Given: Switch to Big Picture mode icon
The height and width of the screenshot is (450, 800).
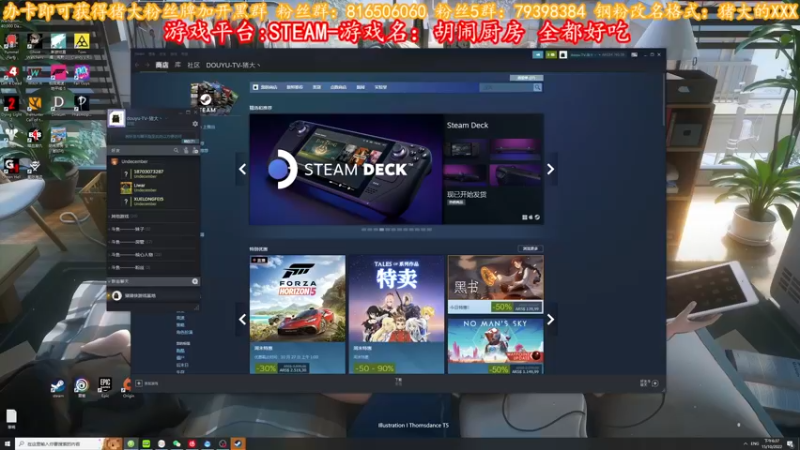Looking at the screenshot, I should [x=634, y=55].
